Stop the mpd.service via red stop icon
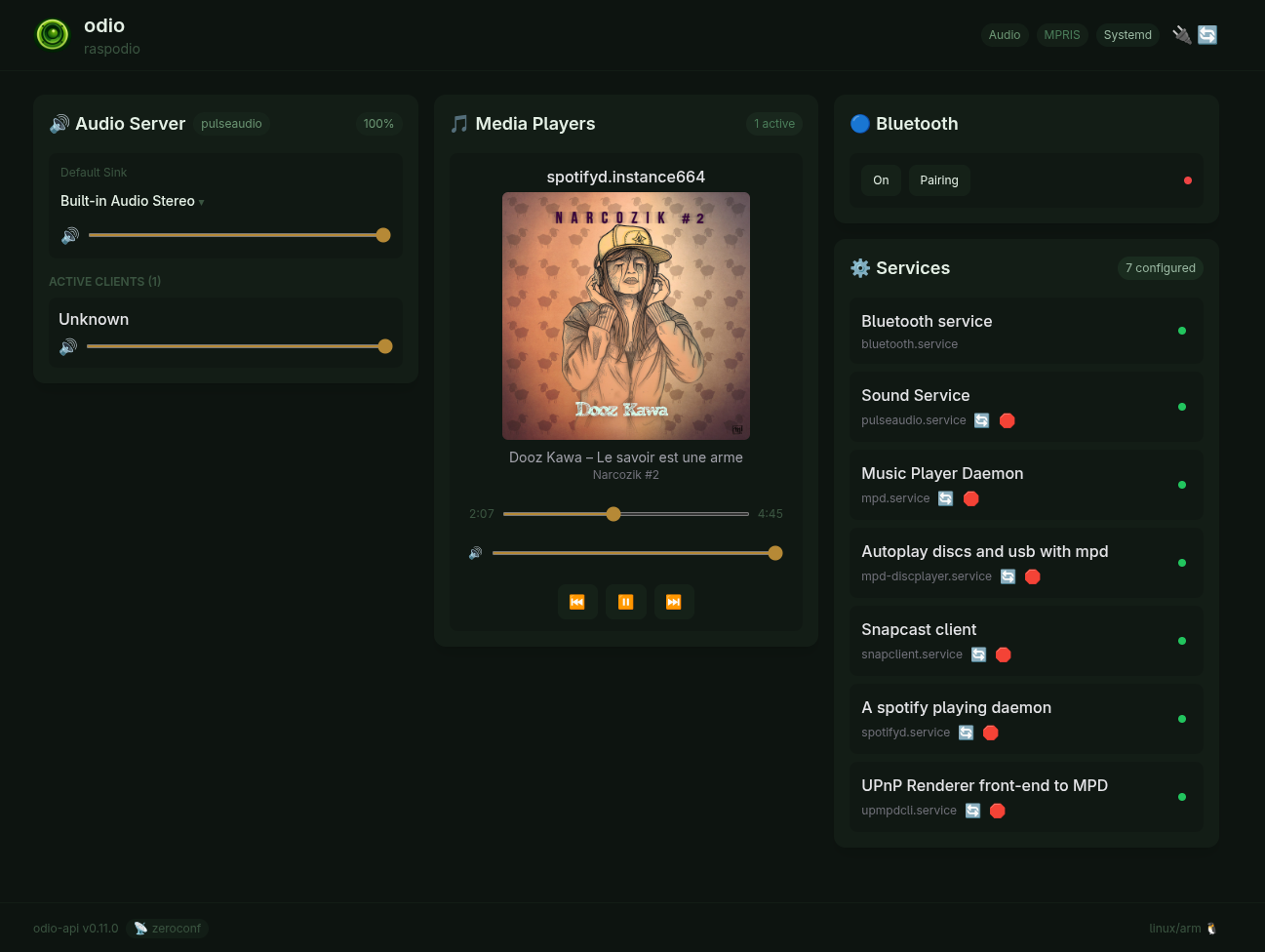This screenshot has width=1265, height=952. (970, 498)
